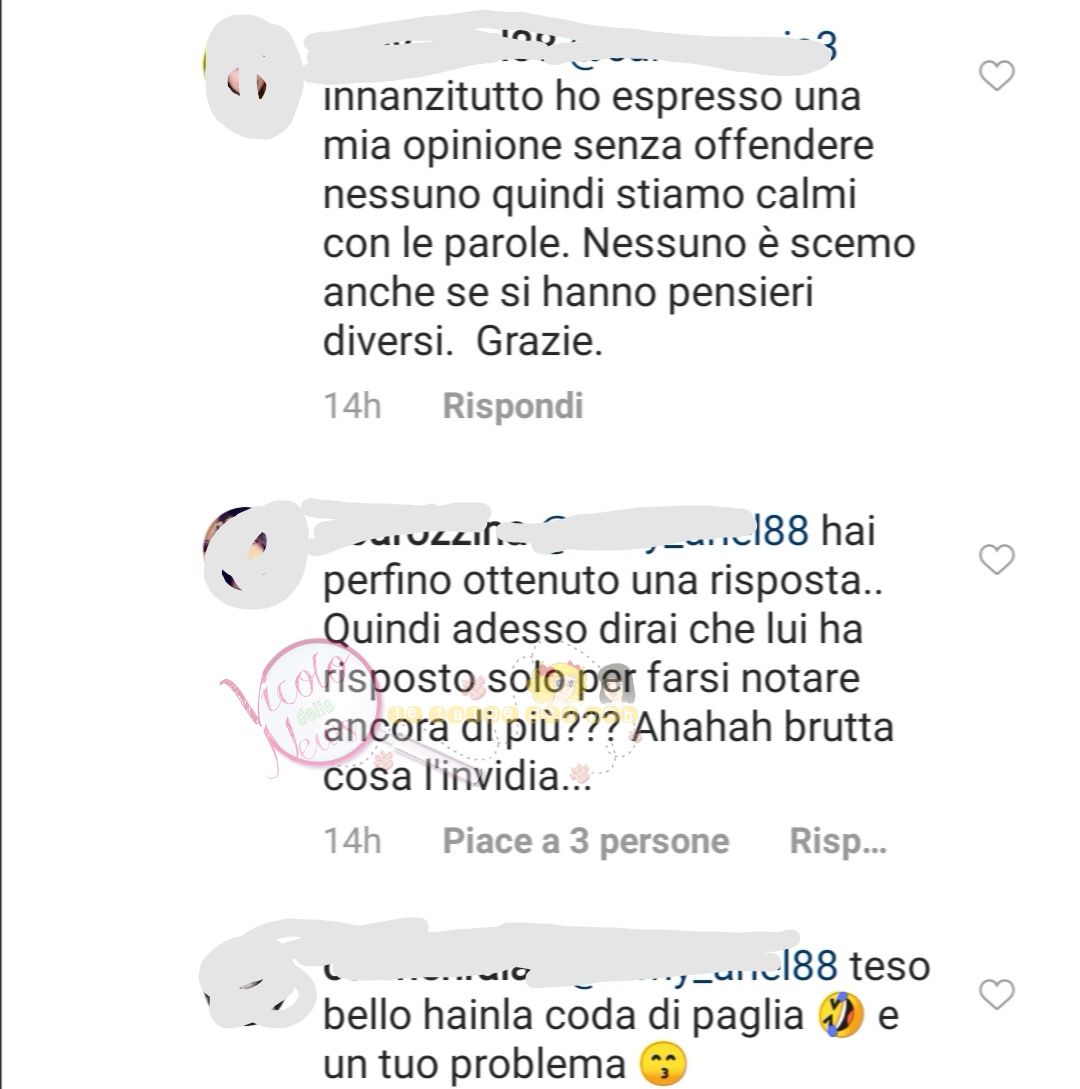Click truncated 'Risp...' reply button

coord(838,841)
